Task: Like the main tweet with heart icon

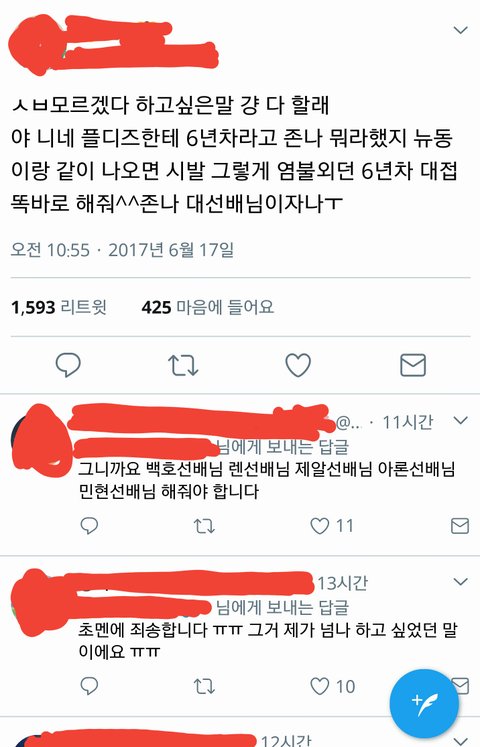Action: [x=298, y=365]
